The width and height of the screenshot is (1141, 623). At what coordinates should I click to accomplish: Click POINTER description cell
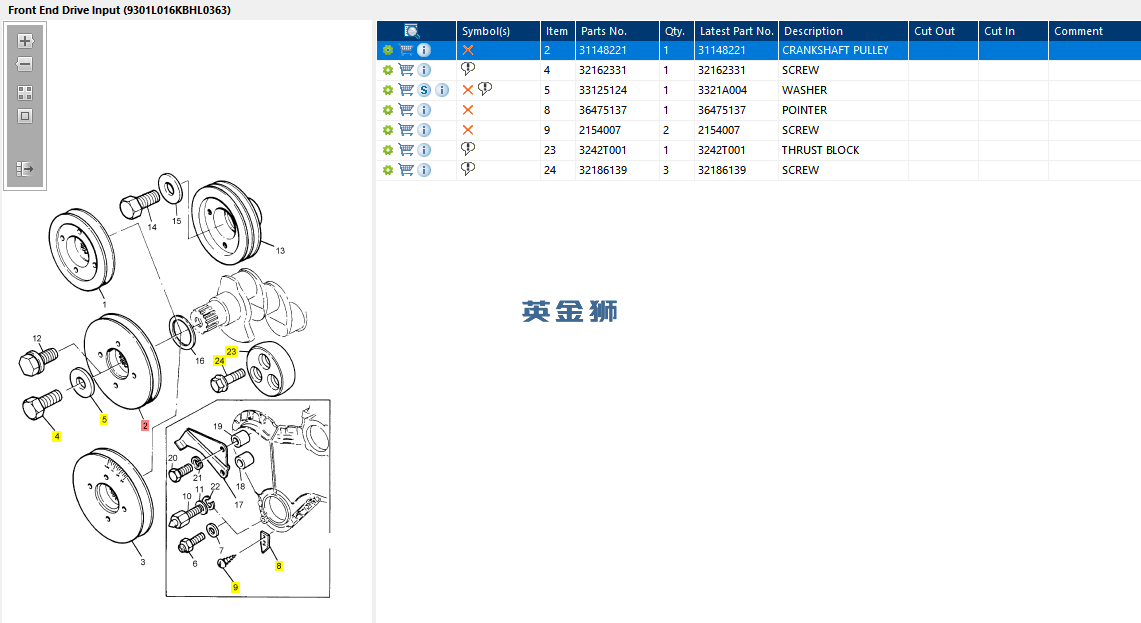click(x=843, y=110)
